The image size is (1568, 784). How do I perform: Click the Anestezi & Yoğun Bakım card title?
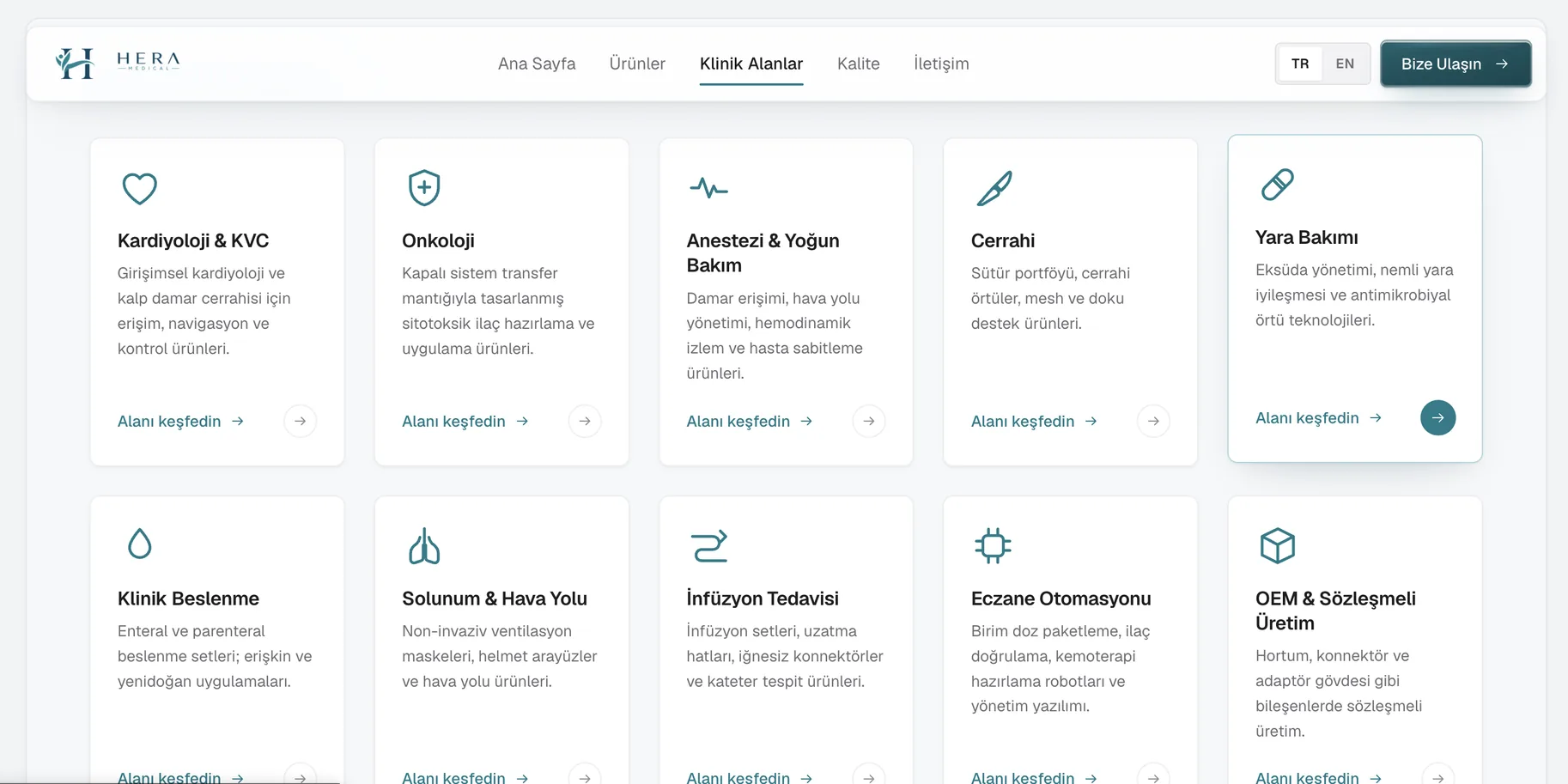click(x=763, y=252)
